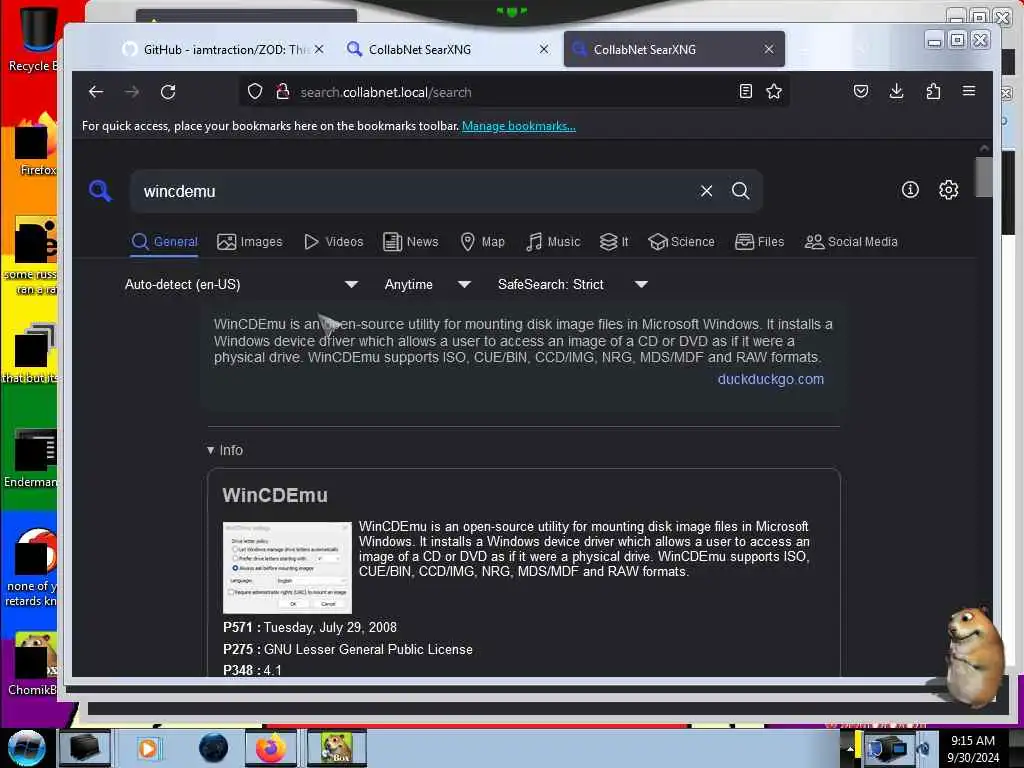
Task: Click the WinCDEmu infobox heading
Action: tap(275, 495)
